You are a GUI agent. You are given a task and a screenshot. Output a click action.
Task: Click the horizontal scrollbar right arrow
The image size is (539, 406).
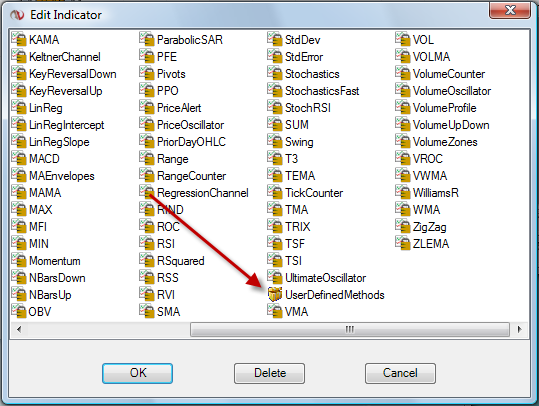tap(519, 329)
